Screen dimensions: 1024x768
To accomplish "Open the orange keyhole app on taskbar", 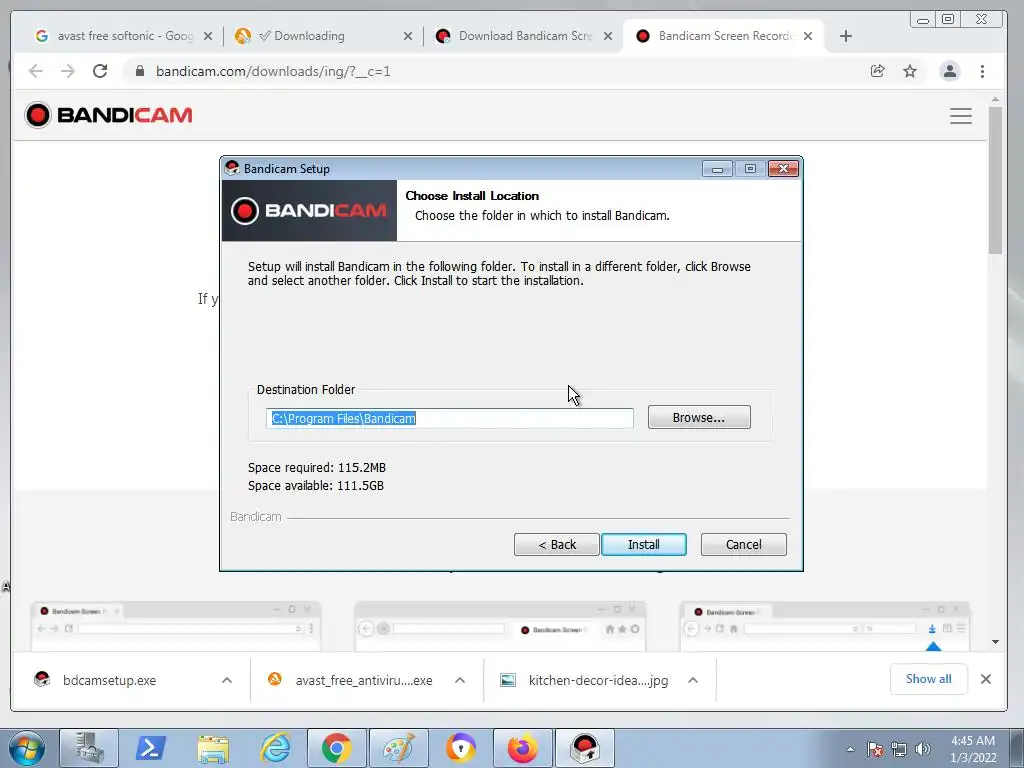I will coord(460,748).
